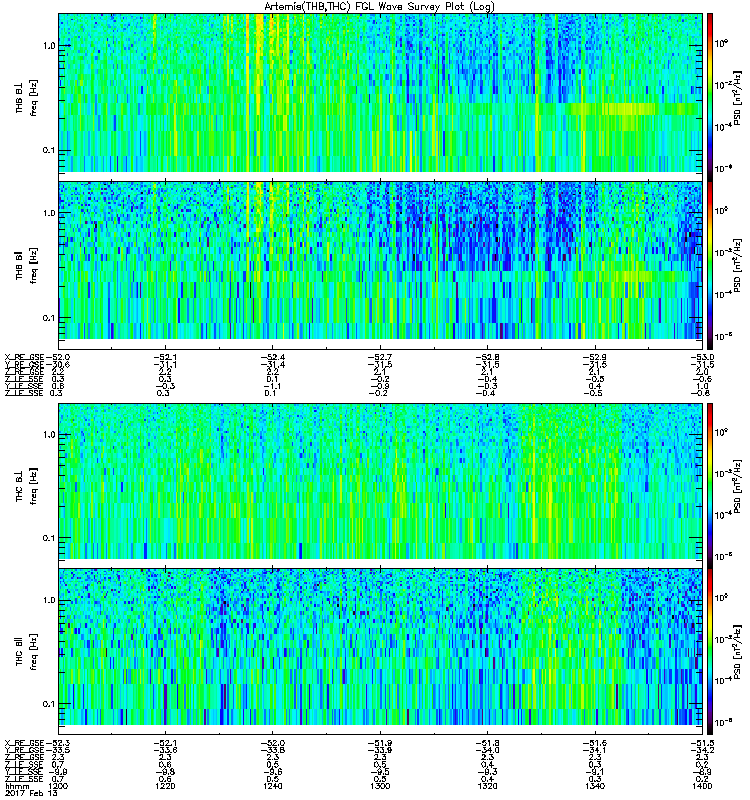This screenshot has height=800, width=750.
Task: Click the THC B-perpendicular spectrogram panel
Action: click(x=381, y=481)
